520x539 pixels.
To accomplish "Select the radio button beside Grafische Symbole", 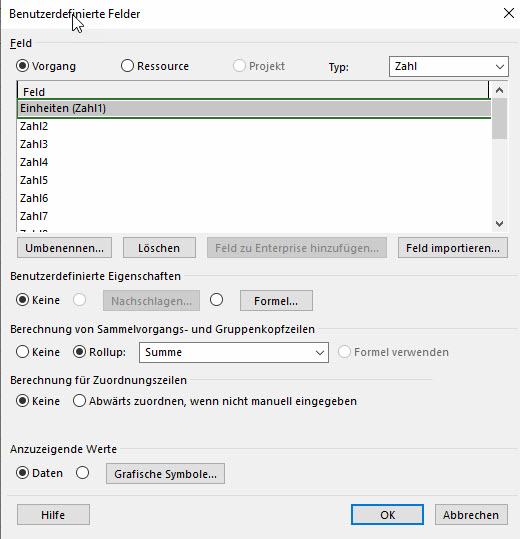I will (82, 473).
